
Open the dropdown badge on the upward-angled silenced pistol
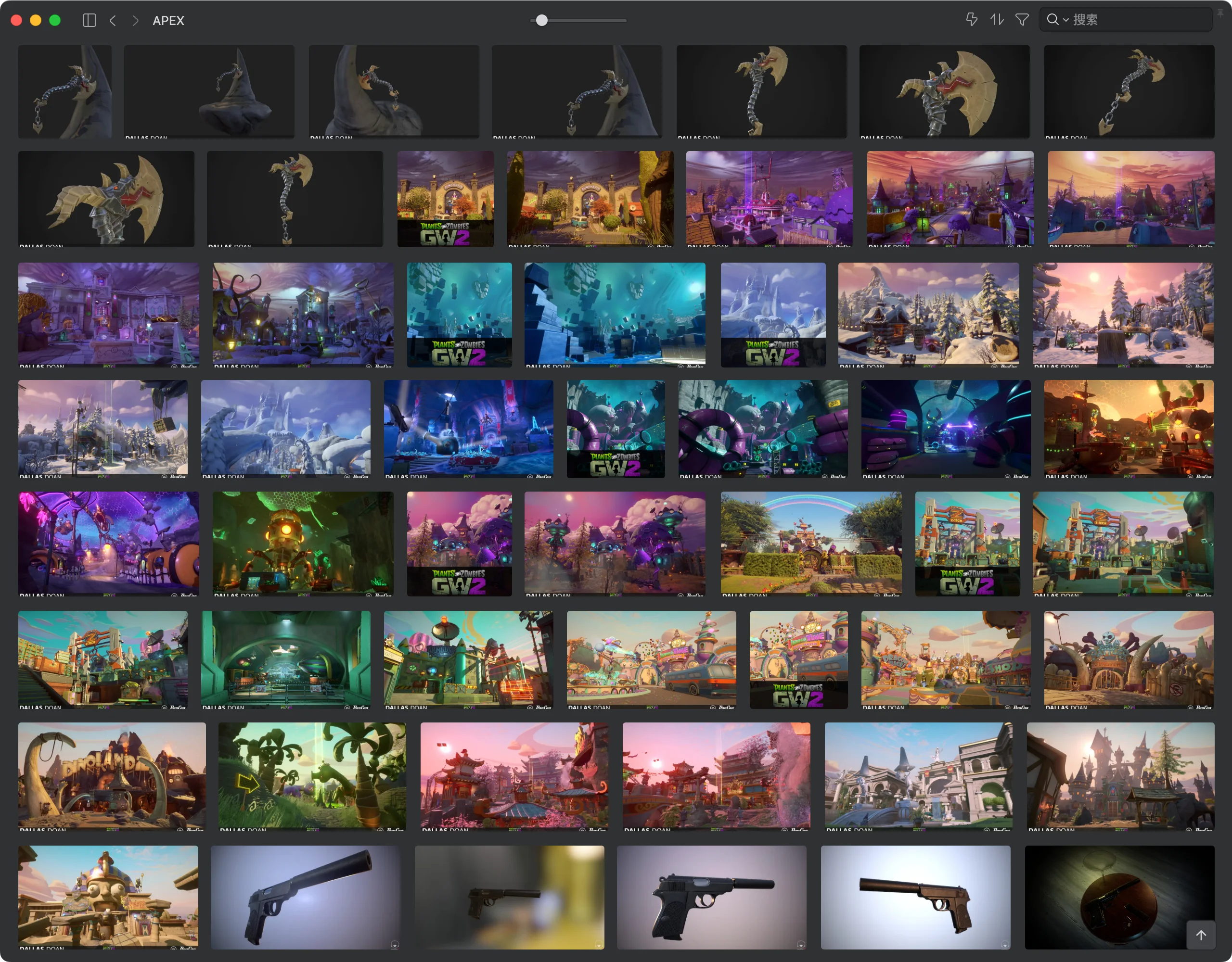395,945
